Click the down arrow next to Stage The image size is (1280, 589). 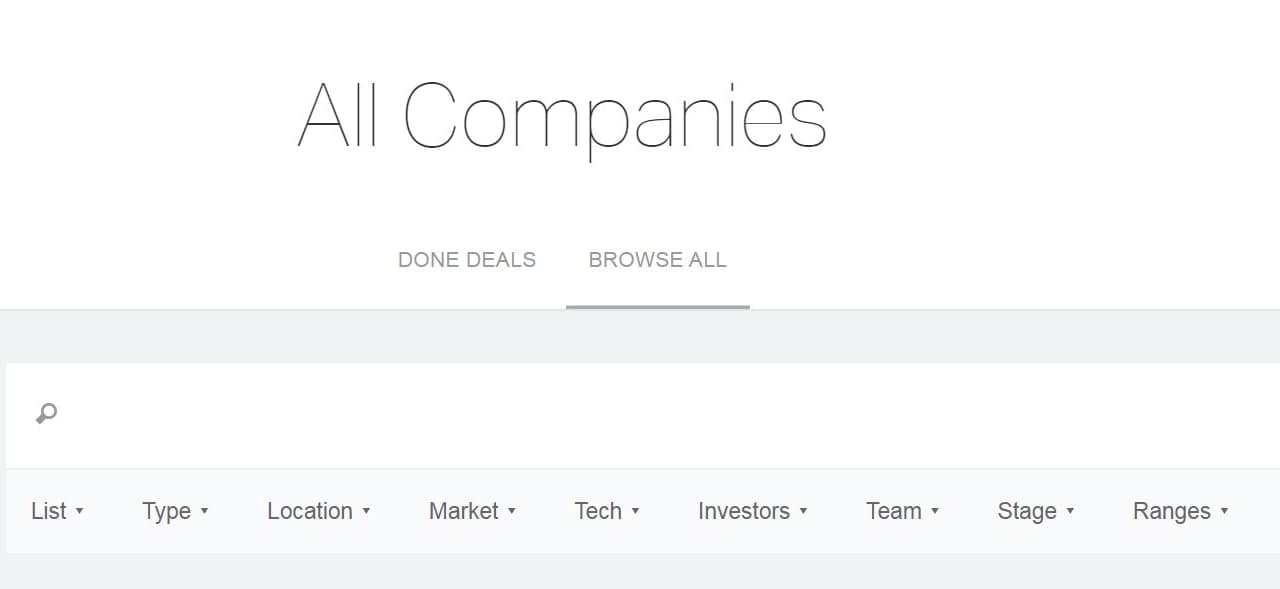pyautogui.click(x=1070, y=512)
